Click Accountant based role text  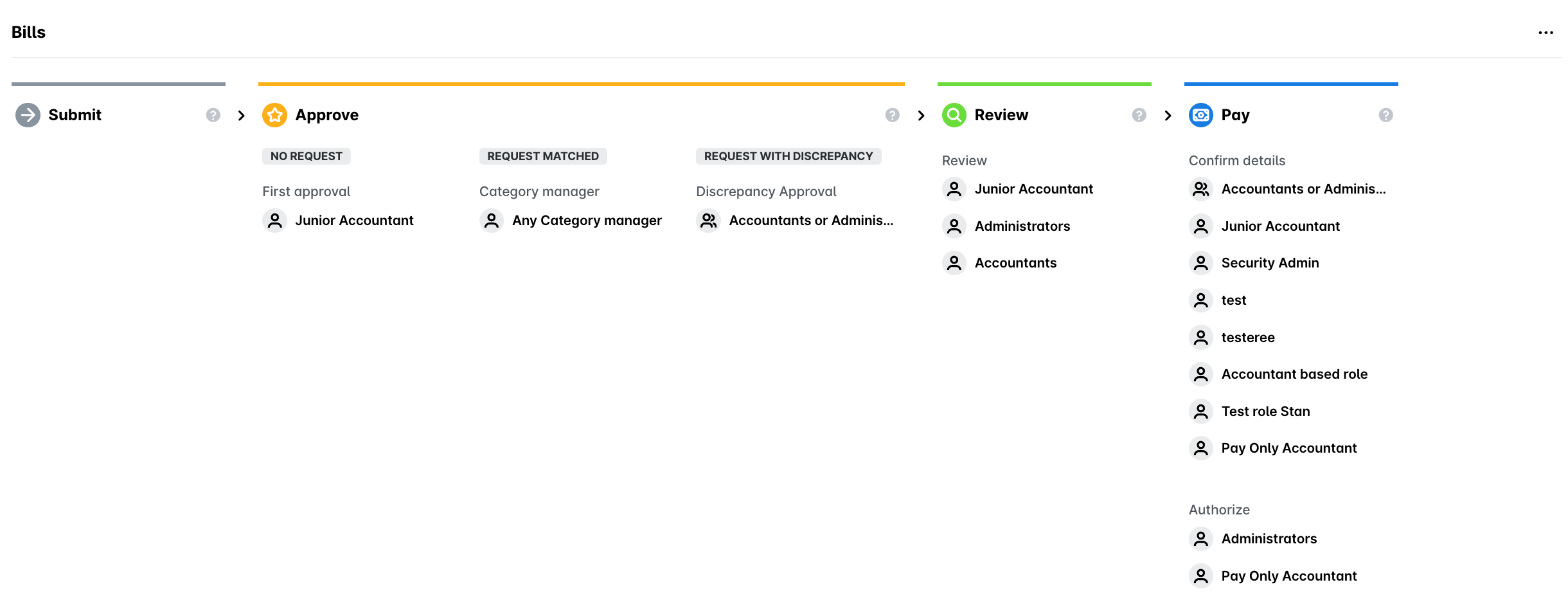pos(1294,374)
